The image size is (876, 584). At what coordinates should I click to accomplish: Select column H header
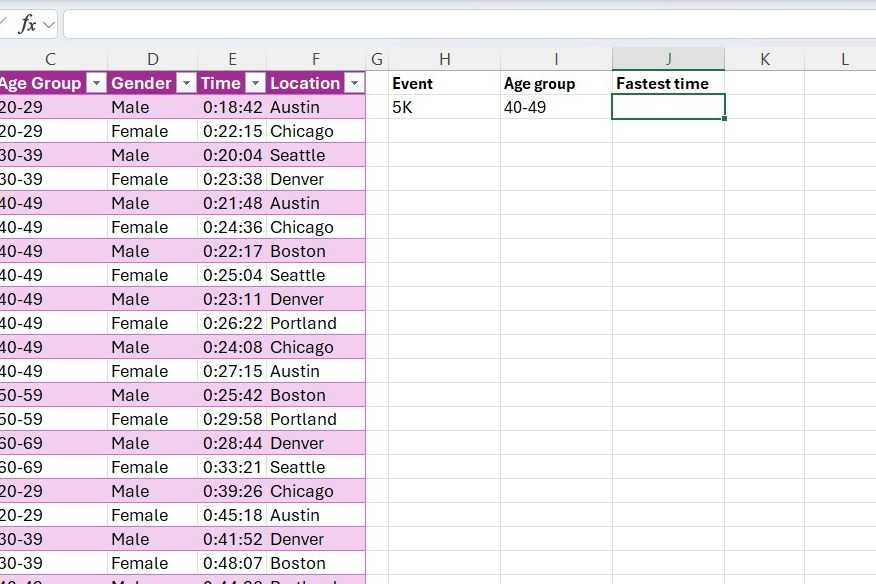(445, 59)
